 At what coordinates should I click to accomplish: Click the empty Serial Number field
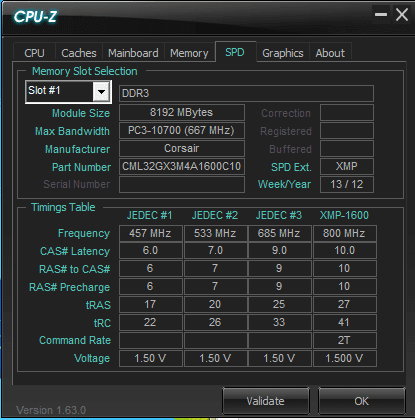(182, 184)
